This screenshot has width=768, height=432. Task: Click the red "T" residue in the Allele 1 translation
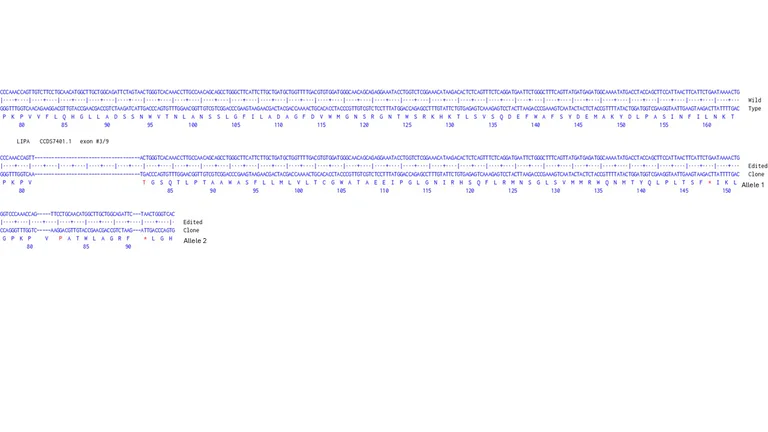pos(144,183)
